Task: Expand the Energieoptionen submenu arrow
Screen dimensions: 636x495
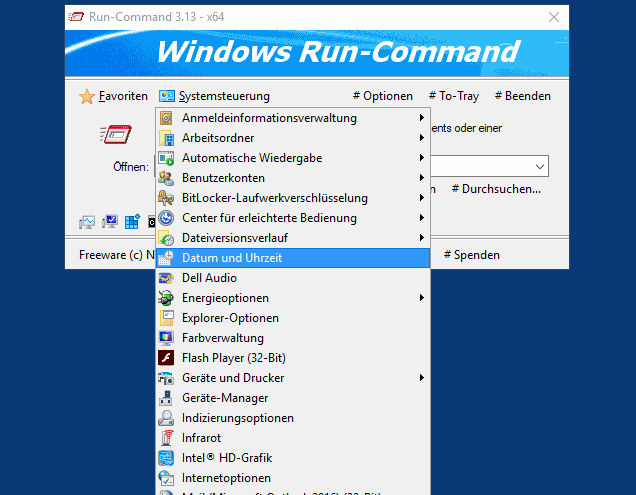Action: (x=422, y=298)
